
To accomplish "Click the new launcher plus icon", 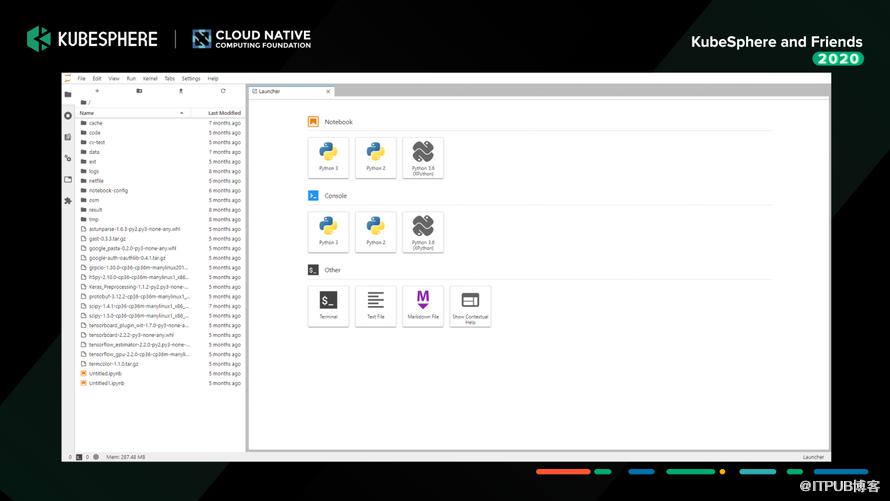I will [97, 91].
